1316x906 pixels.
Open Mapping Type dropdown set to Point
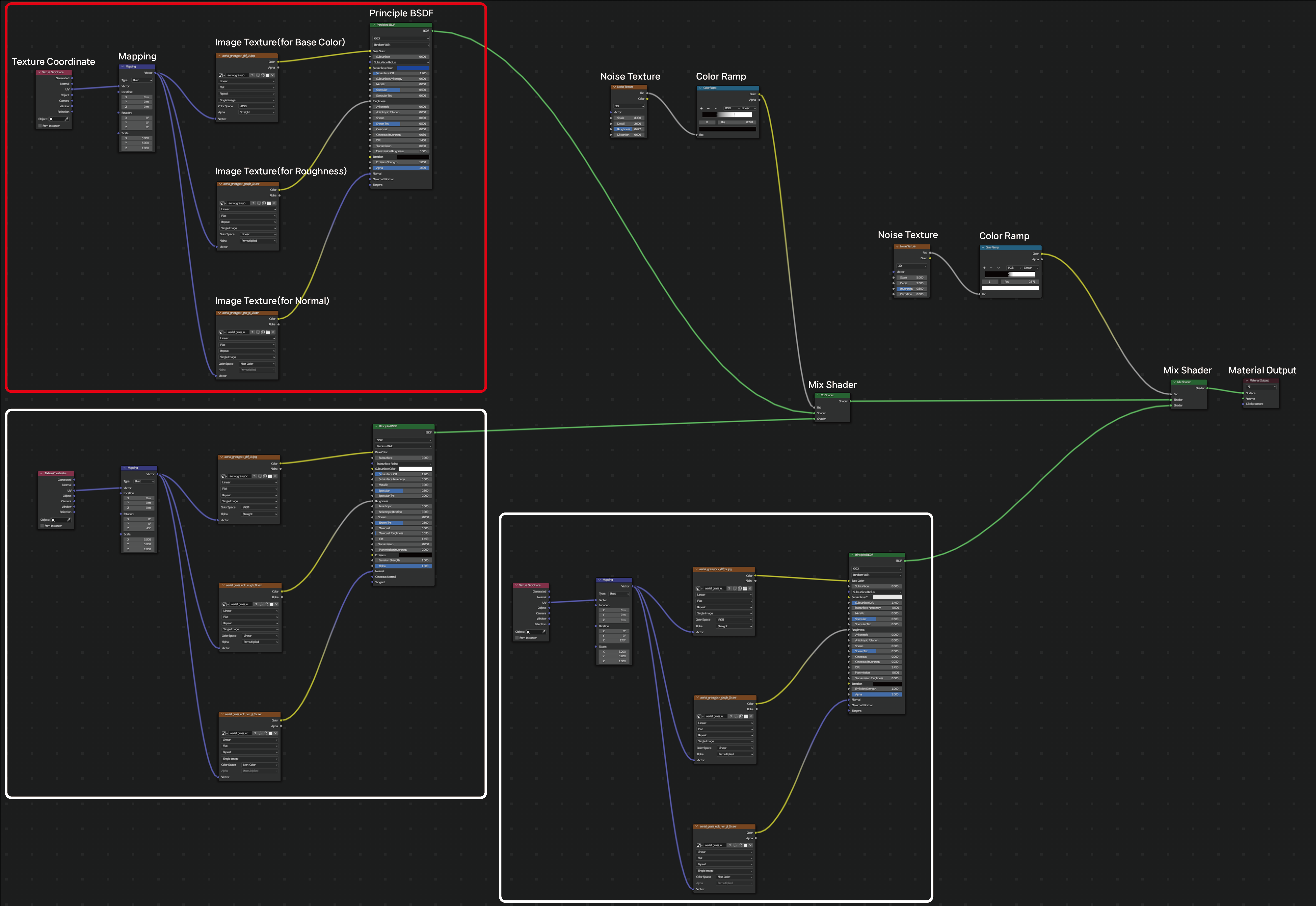click(x=142, y=80)
